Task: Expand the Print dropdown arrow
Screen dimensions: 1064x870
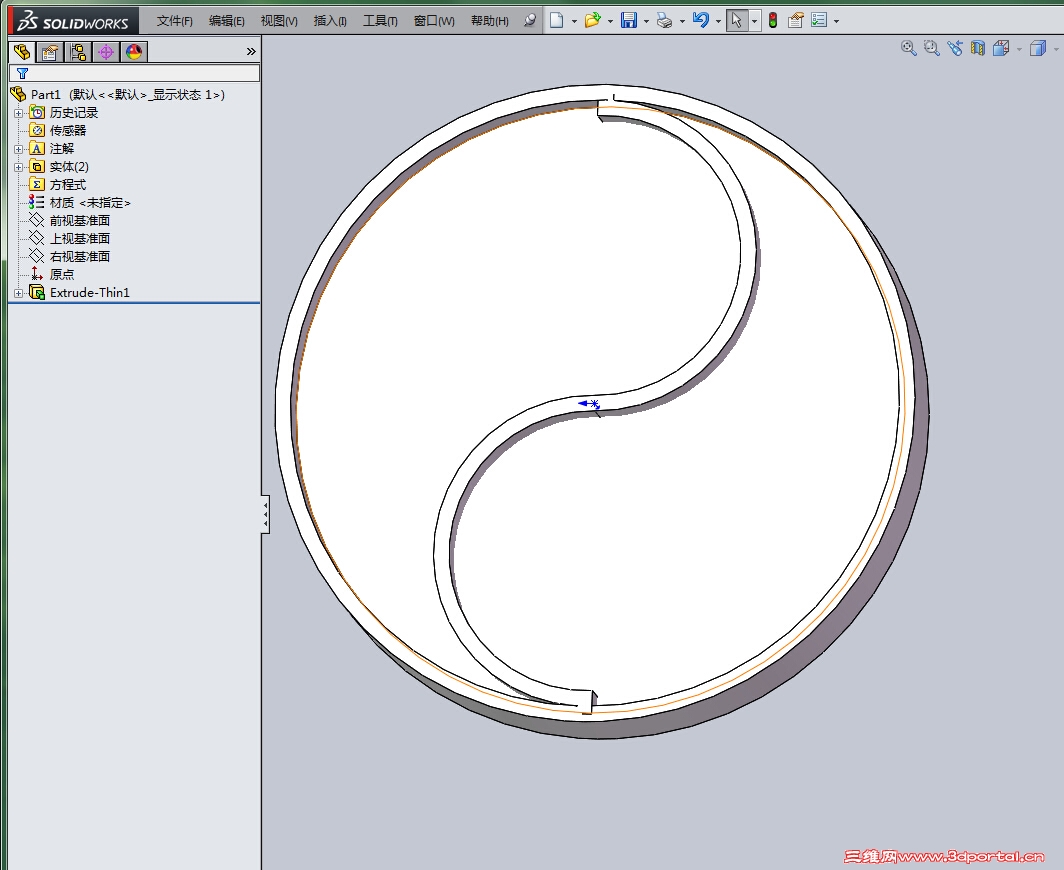Action: pos(682,21)
